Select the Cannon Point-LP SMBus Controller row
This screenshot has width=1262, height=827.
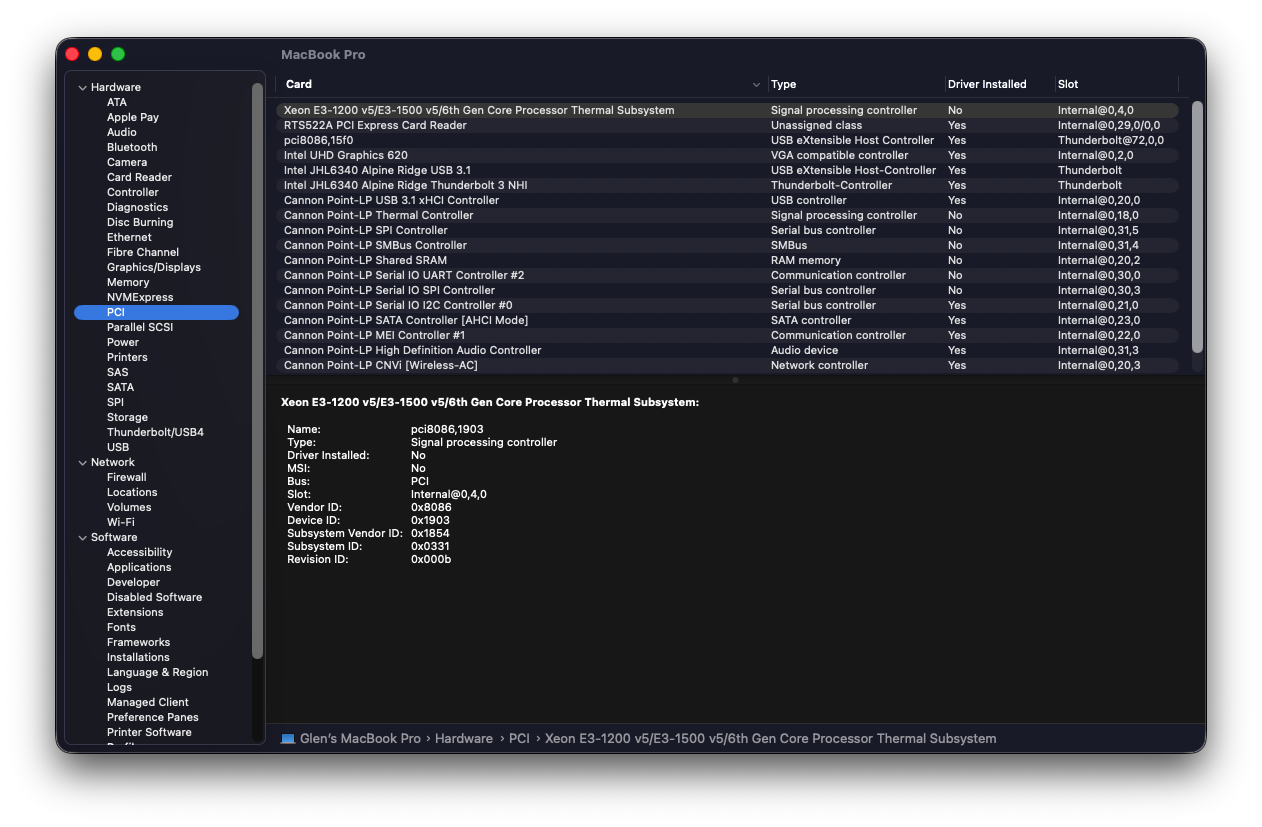pyautogui.click(x=727, y=245)
